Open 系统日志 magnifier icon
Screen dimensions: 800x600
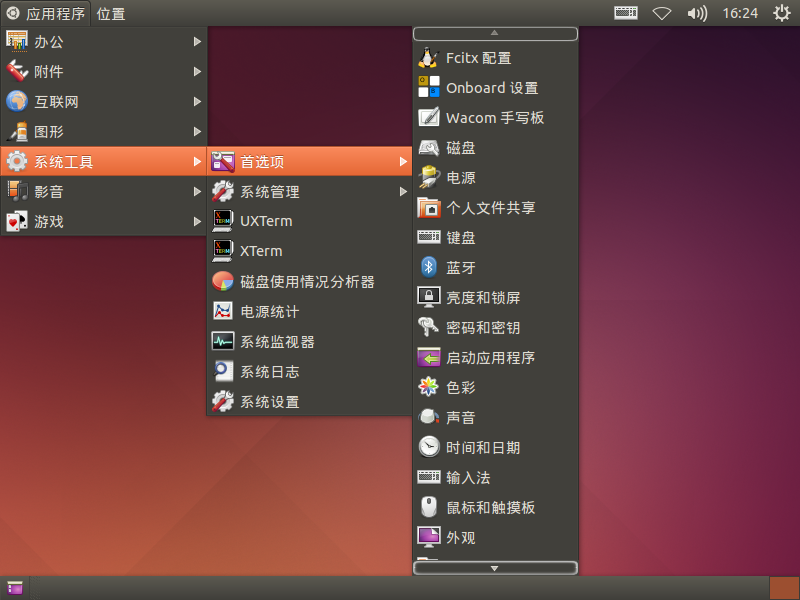(222, 371)
